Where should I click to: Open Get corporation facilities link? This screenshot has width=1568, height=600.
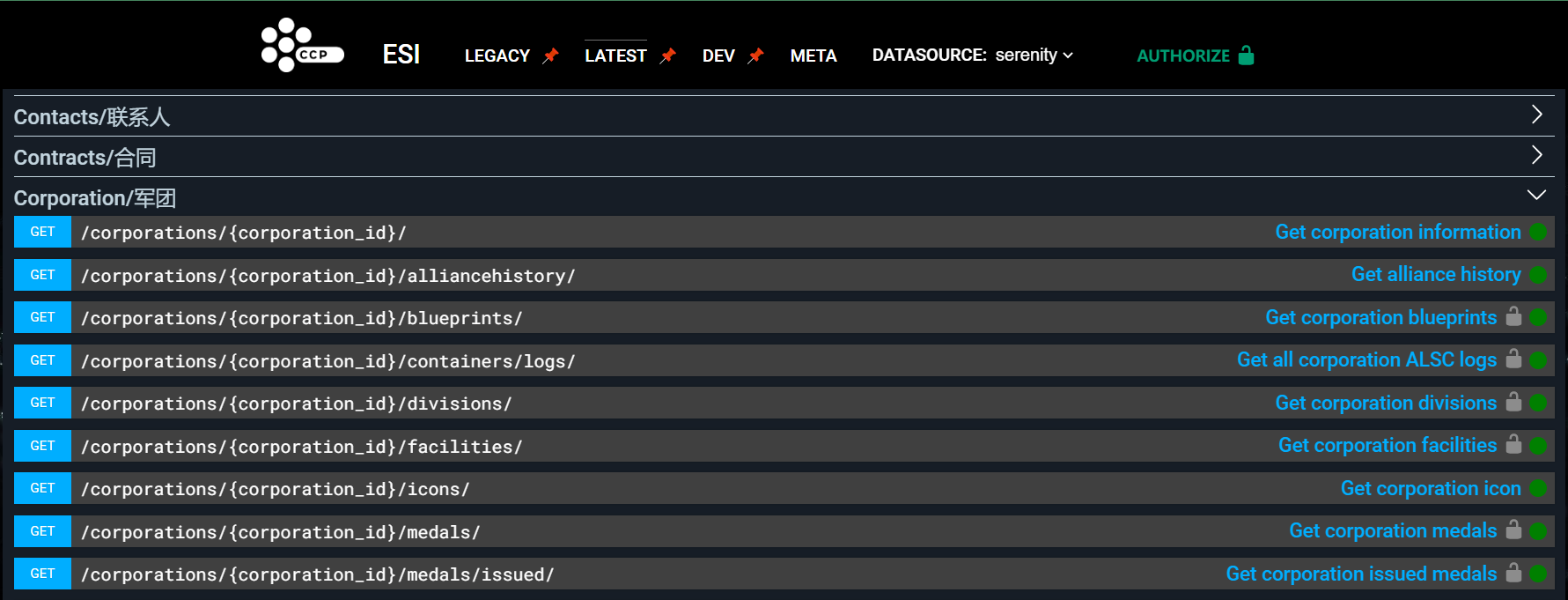tap(1388, 445)
